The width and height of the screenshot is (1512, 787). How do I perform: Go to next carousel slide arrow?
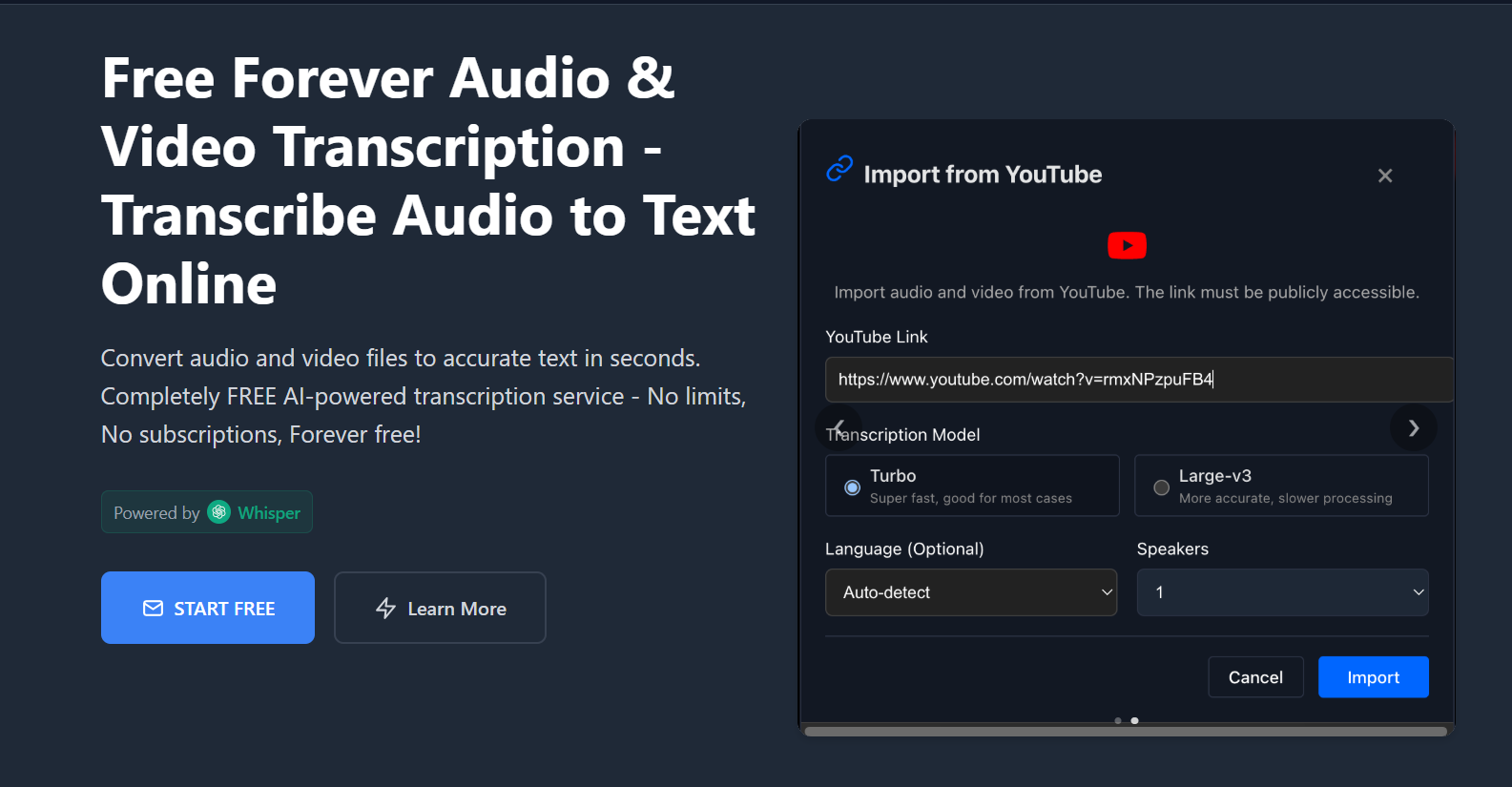pyautogui.click(x=1414, y=428)
